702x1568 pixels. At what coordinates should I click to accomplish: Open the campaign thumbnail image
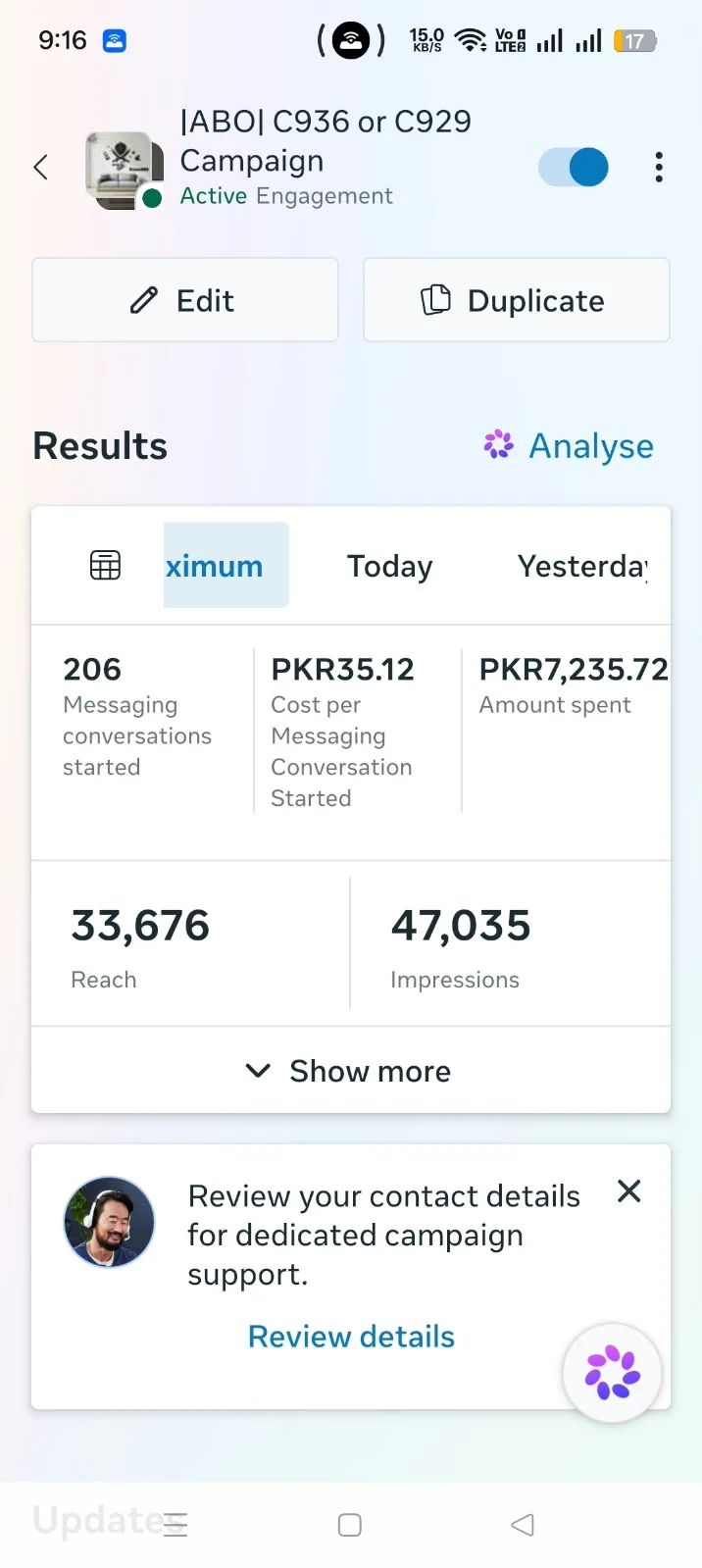tap(124, 169)
